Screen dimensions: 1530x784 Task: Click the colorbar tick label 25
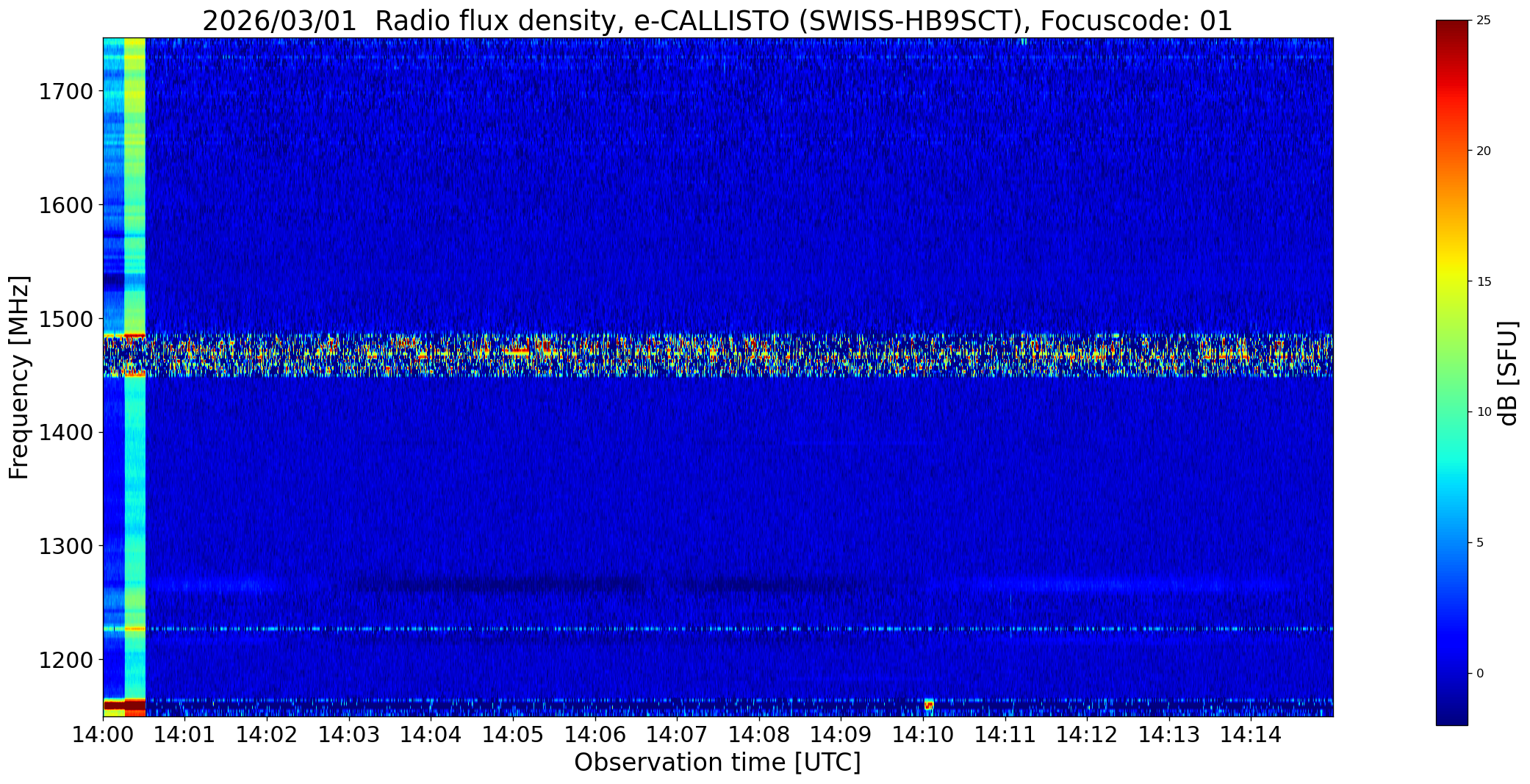(1484, 21)
